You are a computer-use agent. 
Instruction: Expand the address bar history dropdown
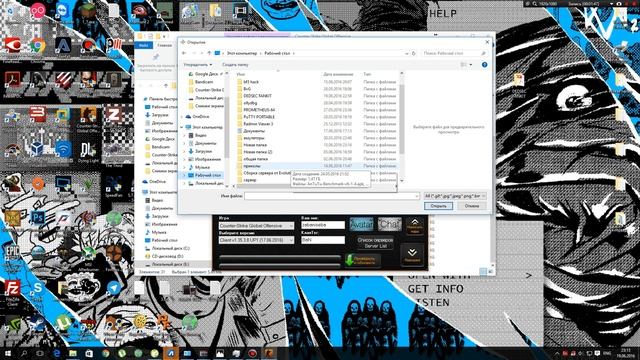click(x=407, y=53)
